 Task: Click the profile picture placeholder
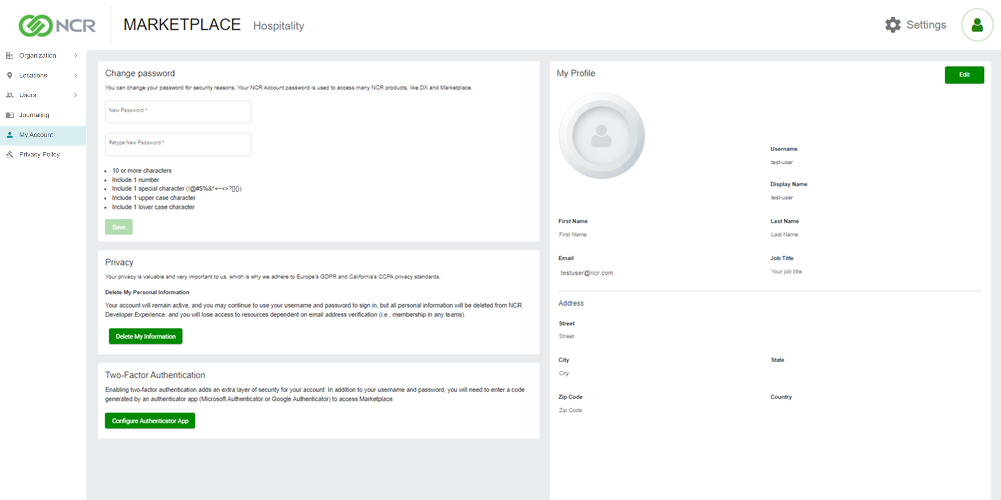pyautogui.click(x=601, y=135)
